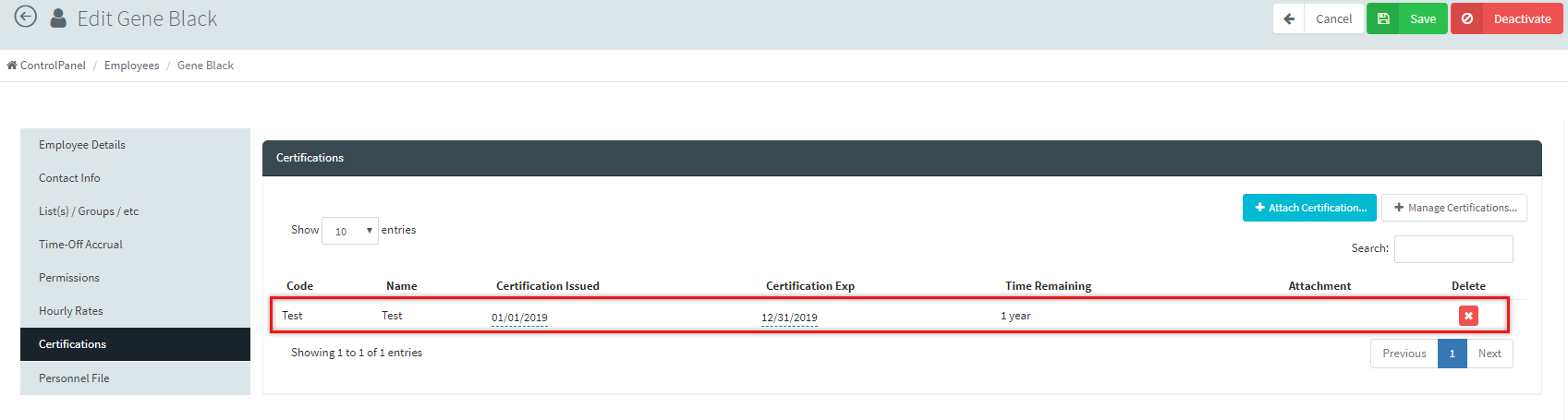Screen dimensions: 1568x420
Task: Open Permissions section
Action: pos(135,278)
